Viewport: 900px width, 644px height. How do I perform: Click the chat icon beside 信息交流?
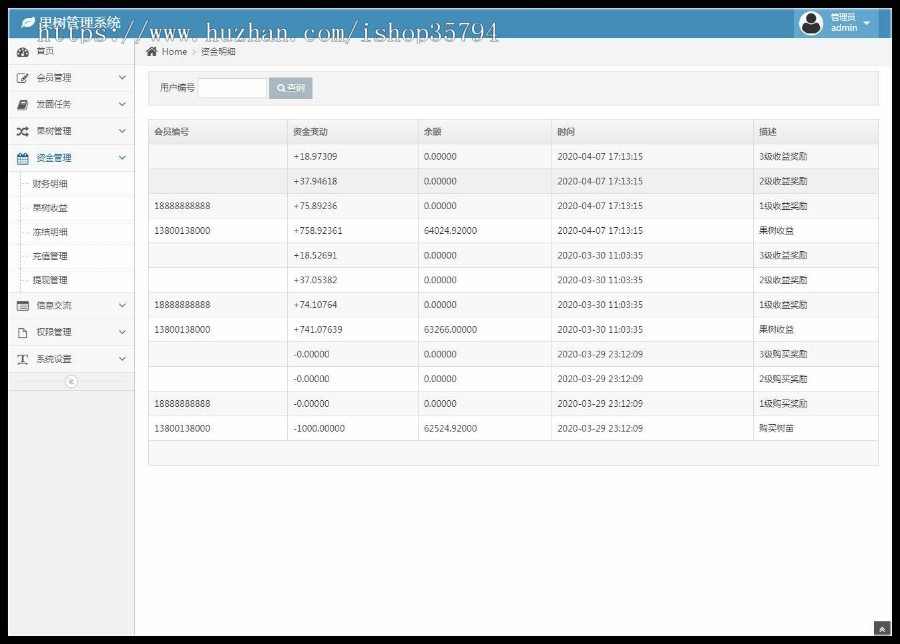[24, 305]
